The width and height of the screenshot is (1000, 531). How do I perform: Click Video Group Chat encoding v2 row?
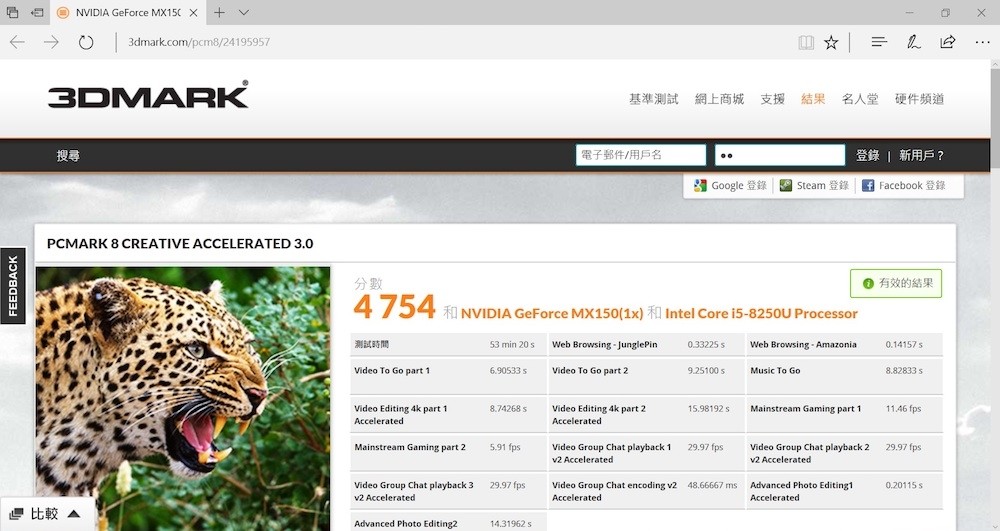point(646,491)
